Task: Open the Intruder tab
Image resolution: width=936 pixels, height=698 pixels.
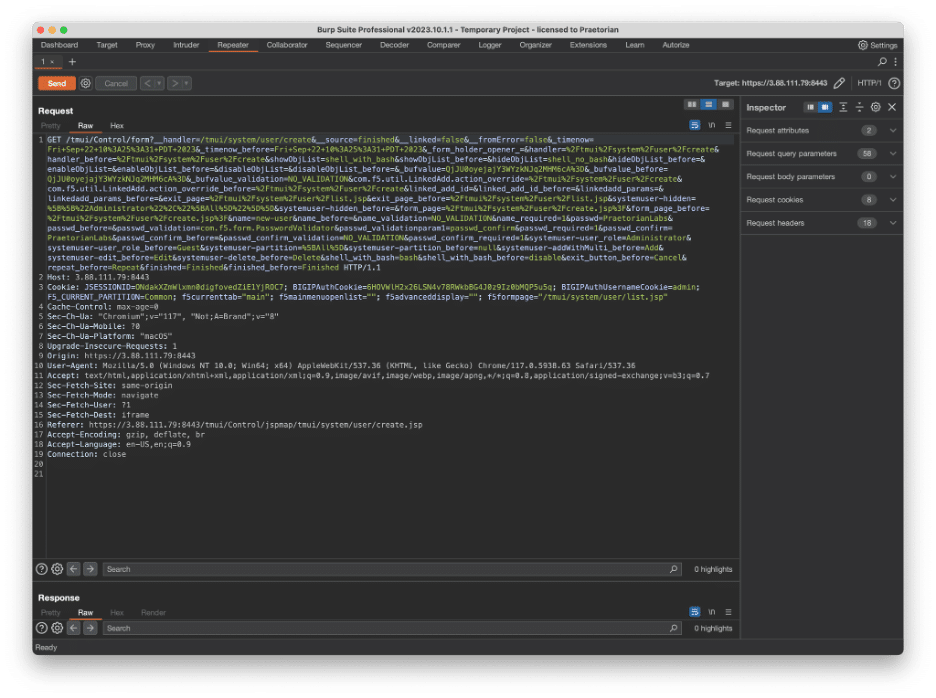Action: tap(186, 45)
